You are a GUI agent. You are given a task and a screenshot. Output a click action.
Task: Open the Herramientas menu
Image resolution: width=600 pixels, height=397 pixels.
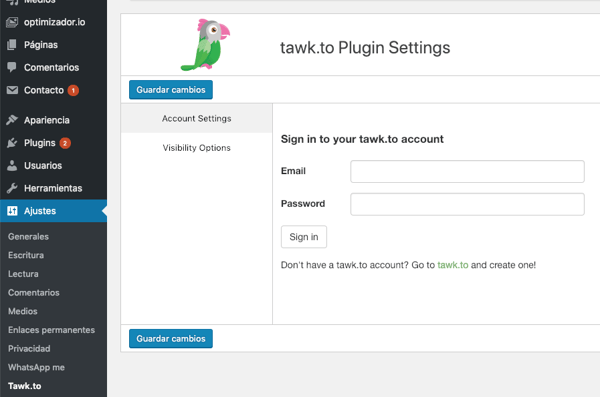54,188
